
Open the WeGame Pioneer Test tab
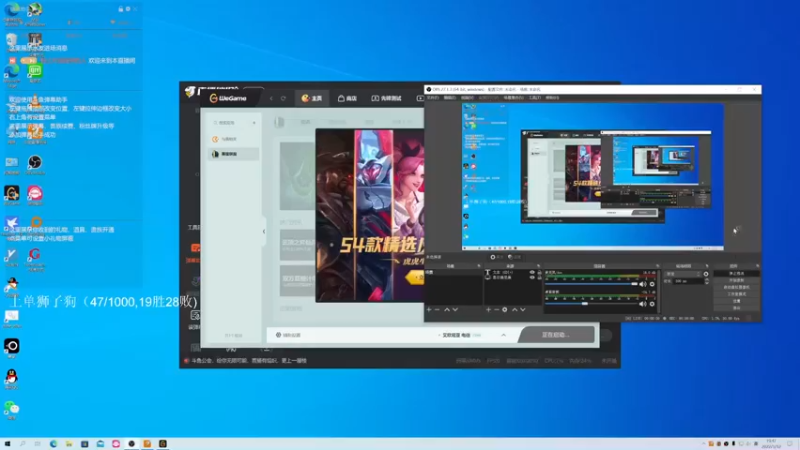(x=386, y=98)
